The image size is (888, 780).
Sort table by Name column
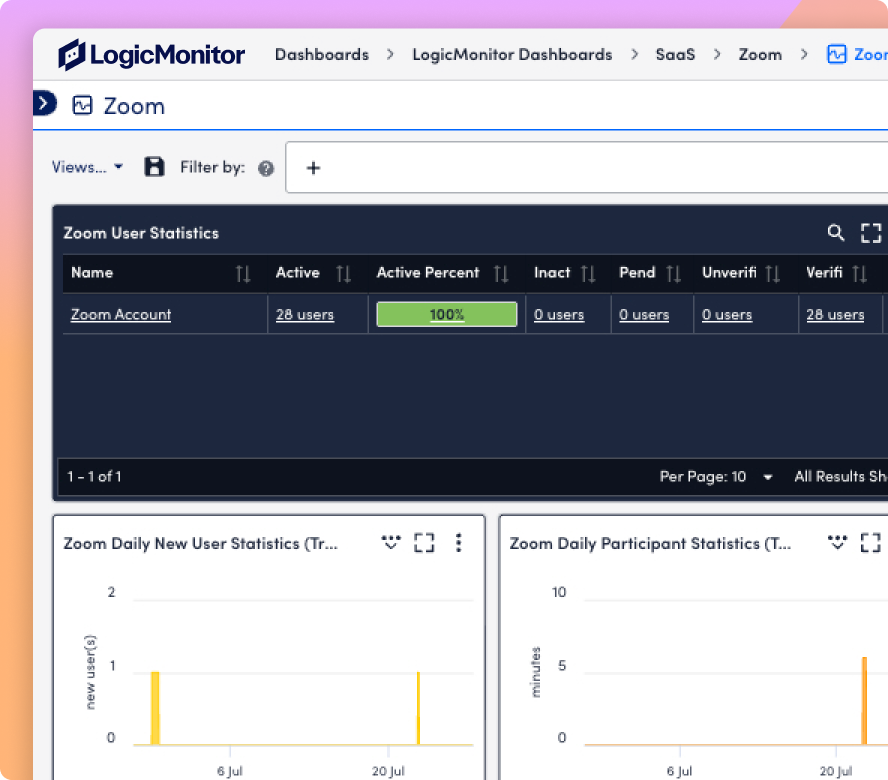click(243, 274)
